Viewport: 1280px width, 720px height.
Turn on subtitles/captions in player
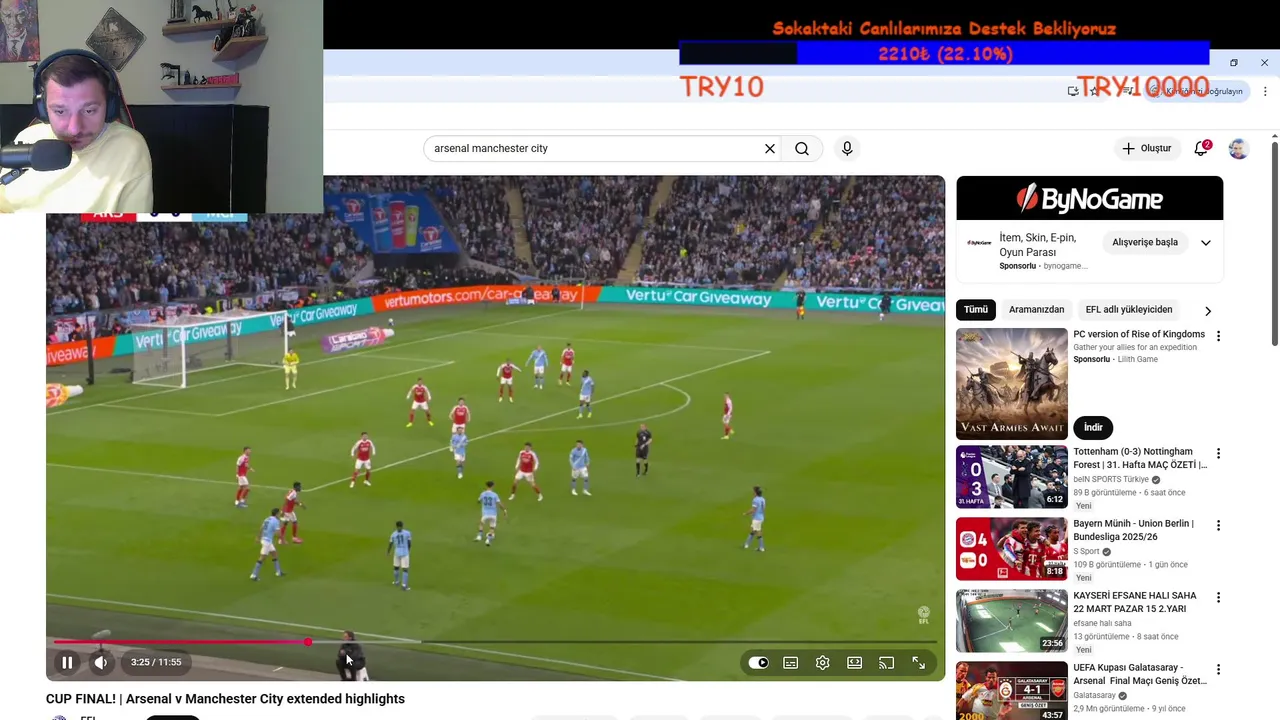coord(790,662)
